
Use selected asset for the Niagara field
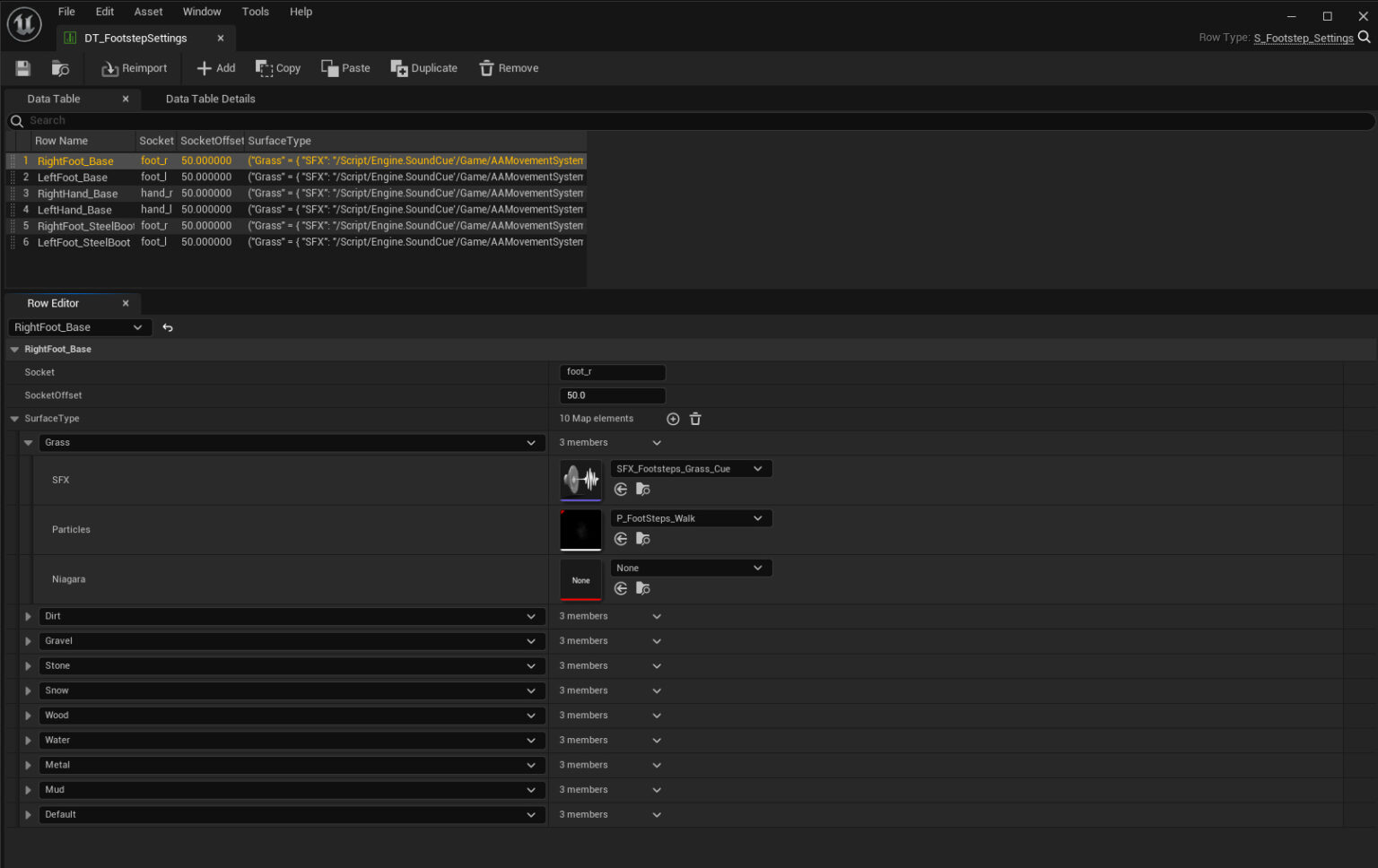click(621, 589)
